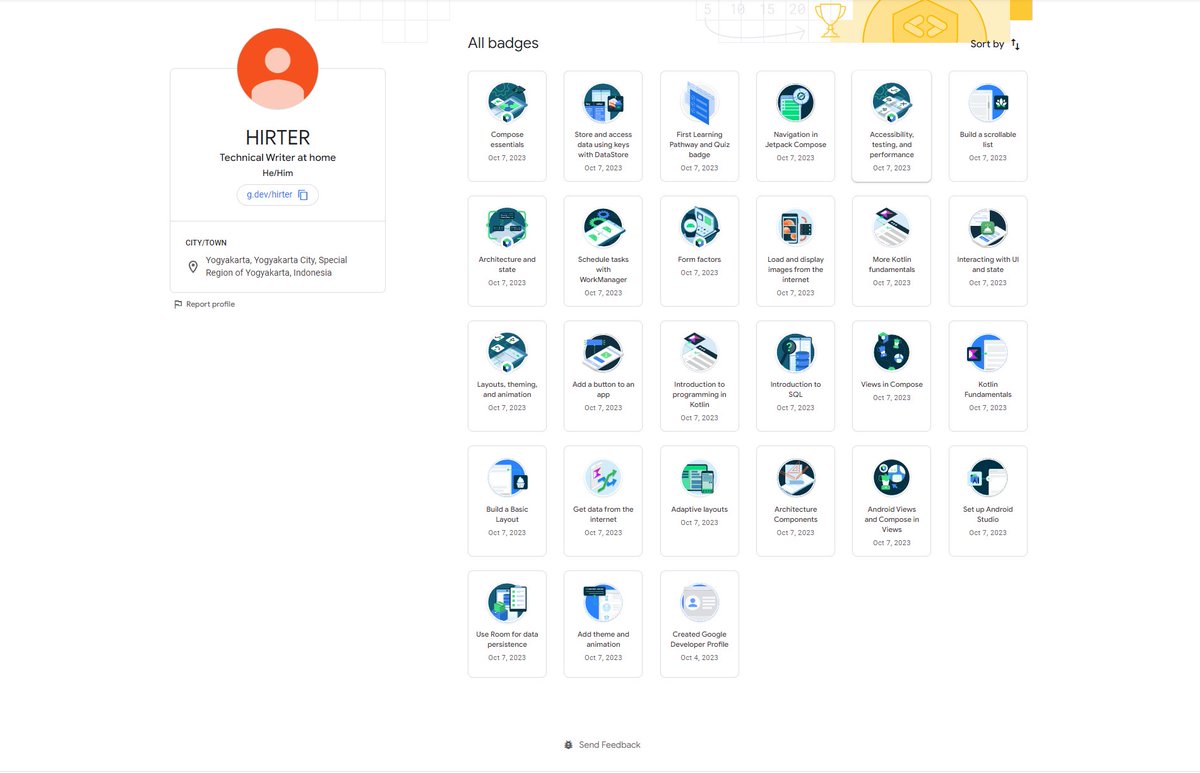
Task: Click the Oct 4, 2023 date text
Action: click(699, 658)
